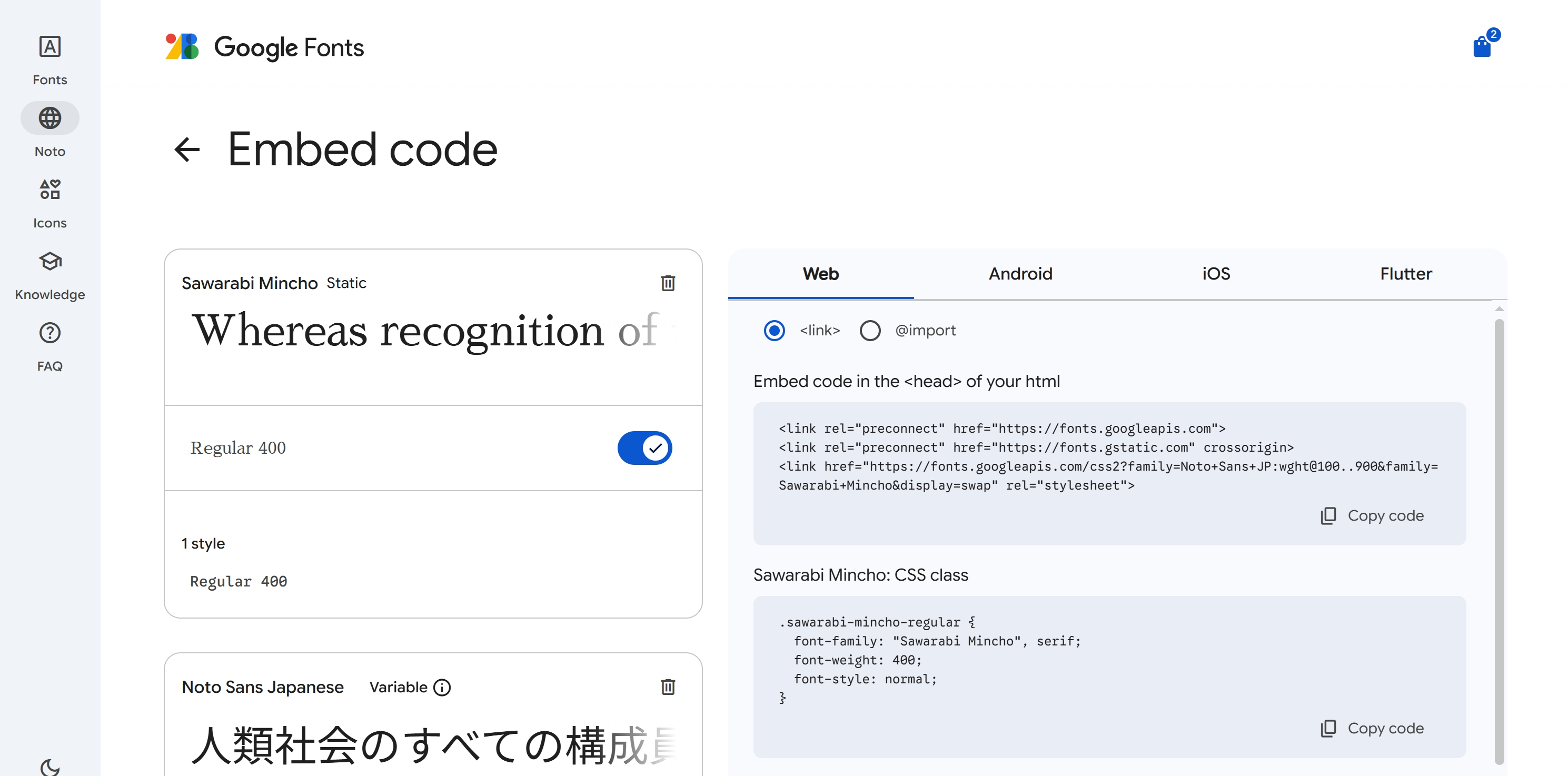Switch to the iOS tab
This screenshot has height=776, width=1568.
click(x=1216, y=274)
